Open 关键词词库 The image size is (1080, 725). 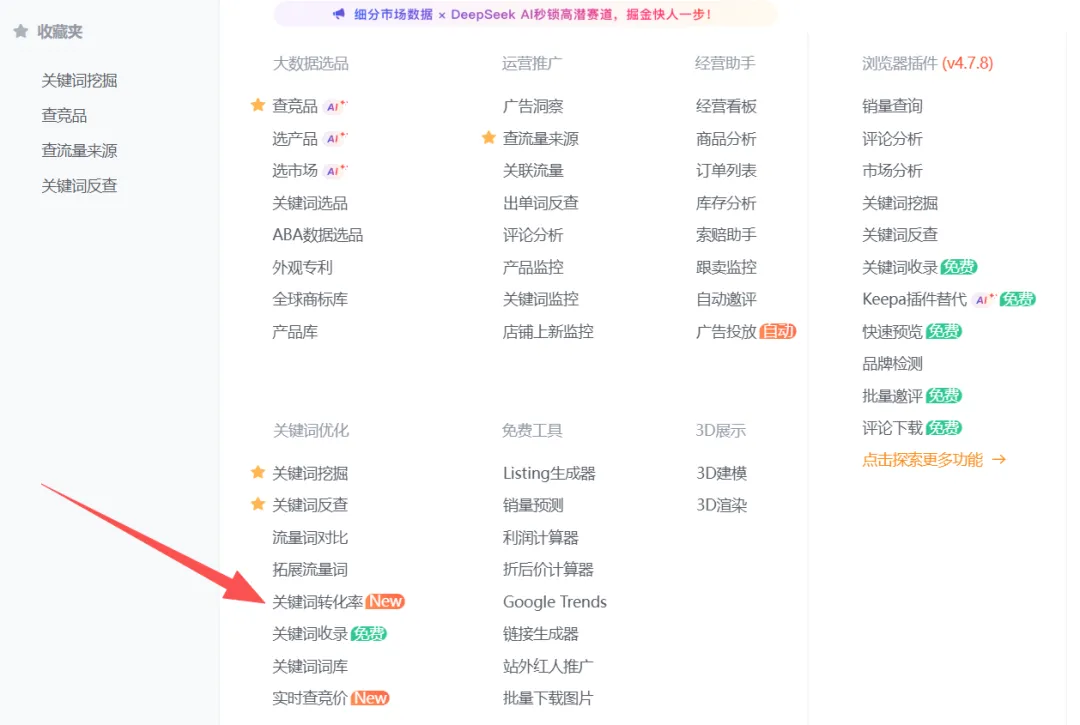[x=310, y=666]
